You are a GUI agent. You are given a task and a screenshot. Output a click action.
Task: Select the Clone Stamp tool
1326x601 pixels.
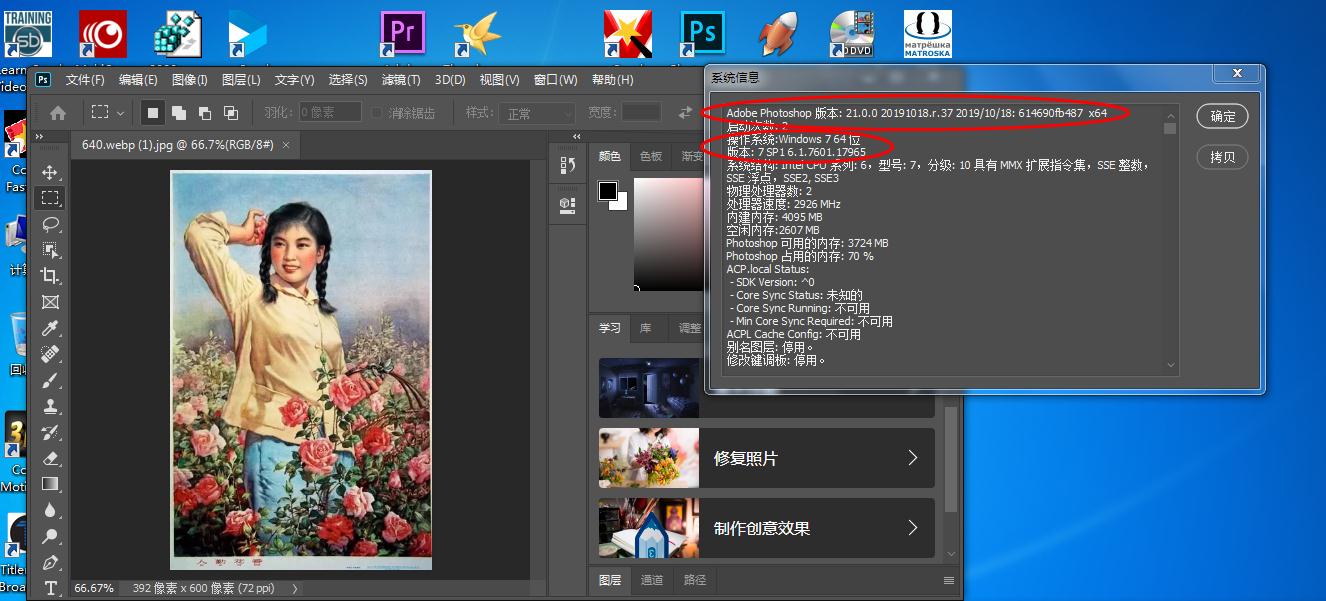[x=50, y=406]
